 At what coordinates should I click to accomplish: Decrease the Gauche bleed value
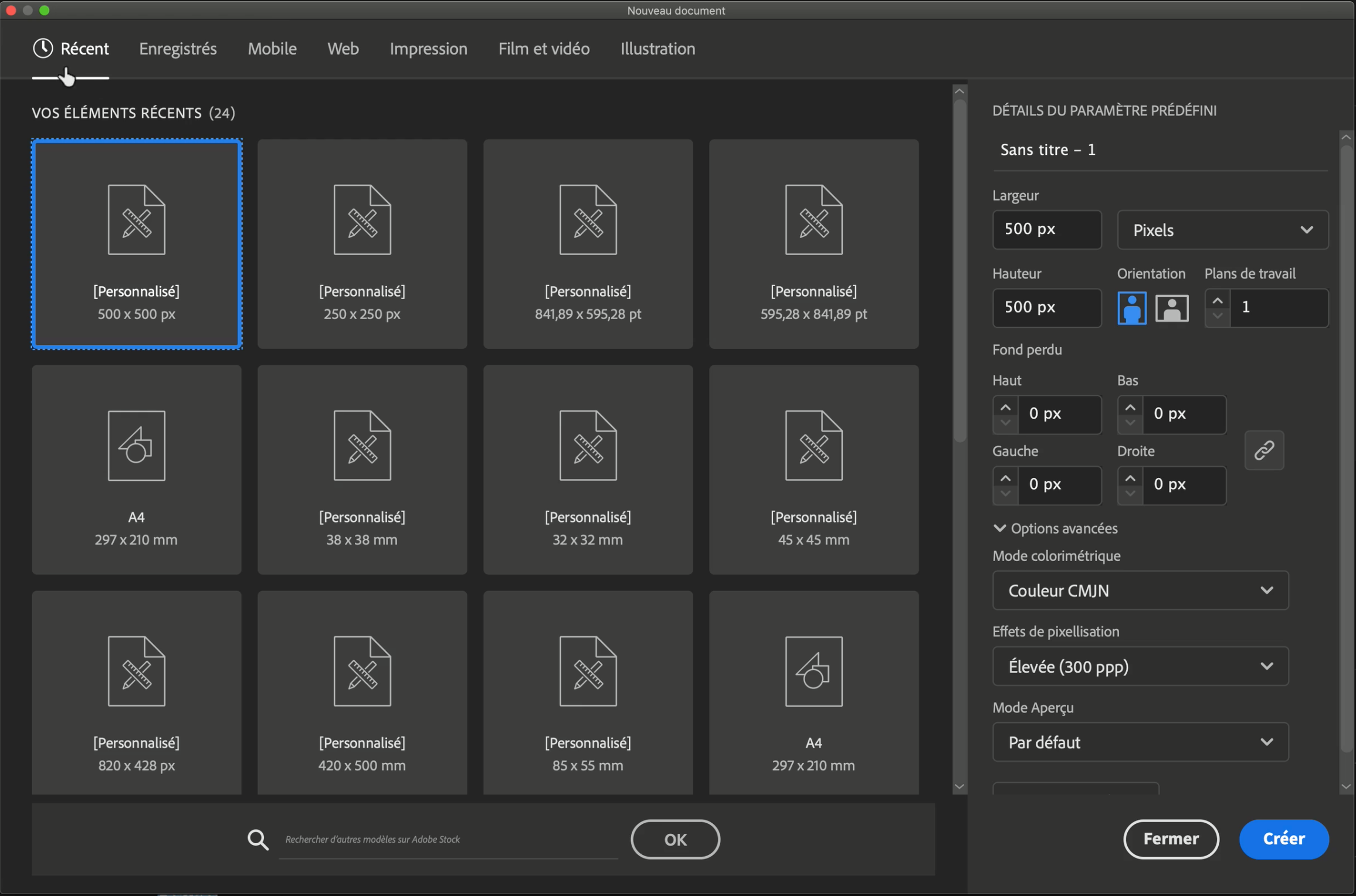coord(1005,494)
